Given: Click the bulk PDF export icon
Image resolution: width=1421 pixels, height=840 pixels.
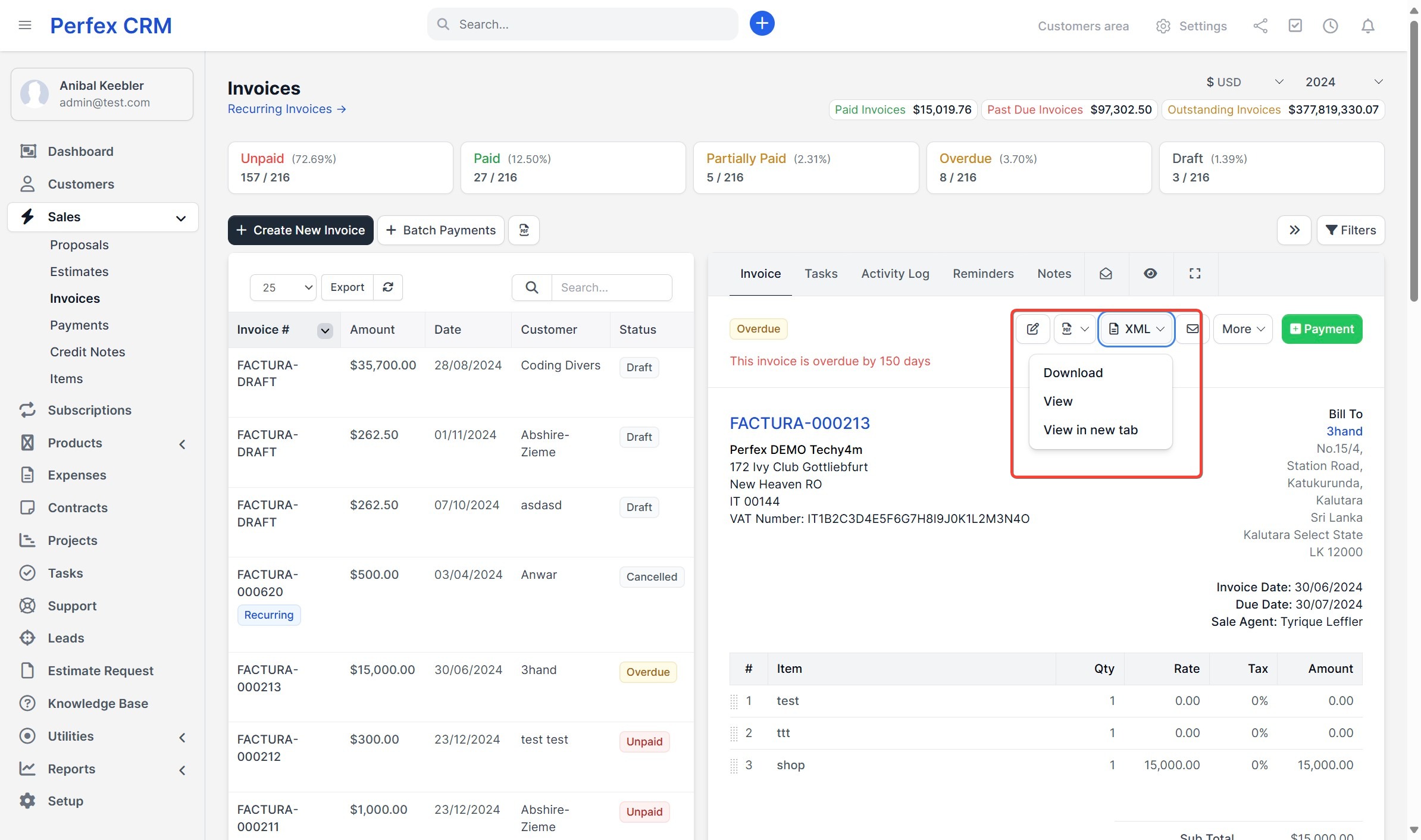Looking at the screenshot, I should 524,230.
